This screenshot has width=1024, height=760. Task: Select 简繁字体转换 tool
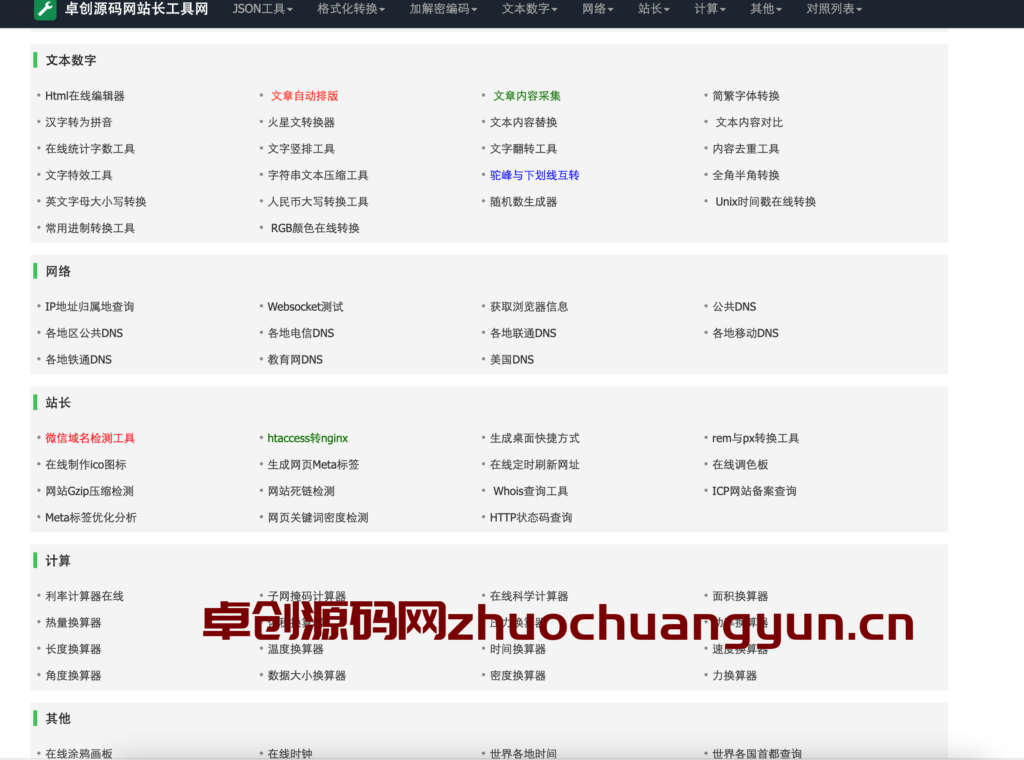point(746,96)
